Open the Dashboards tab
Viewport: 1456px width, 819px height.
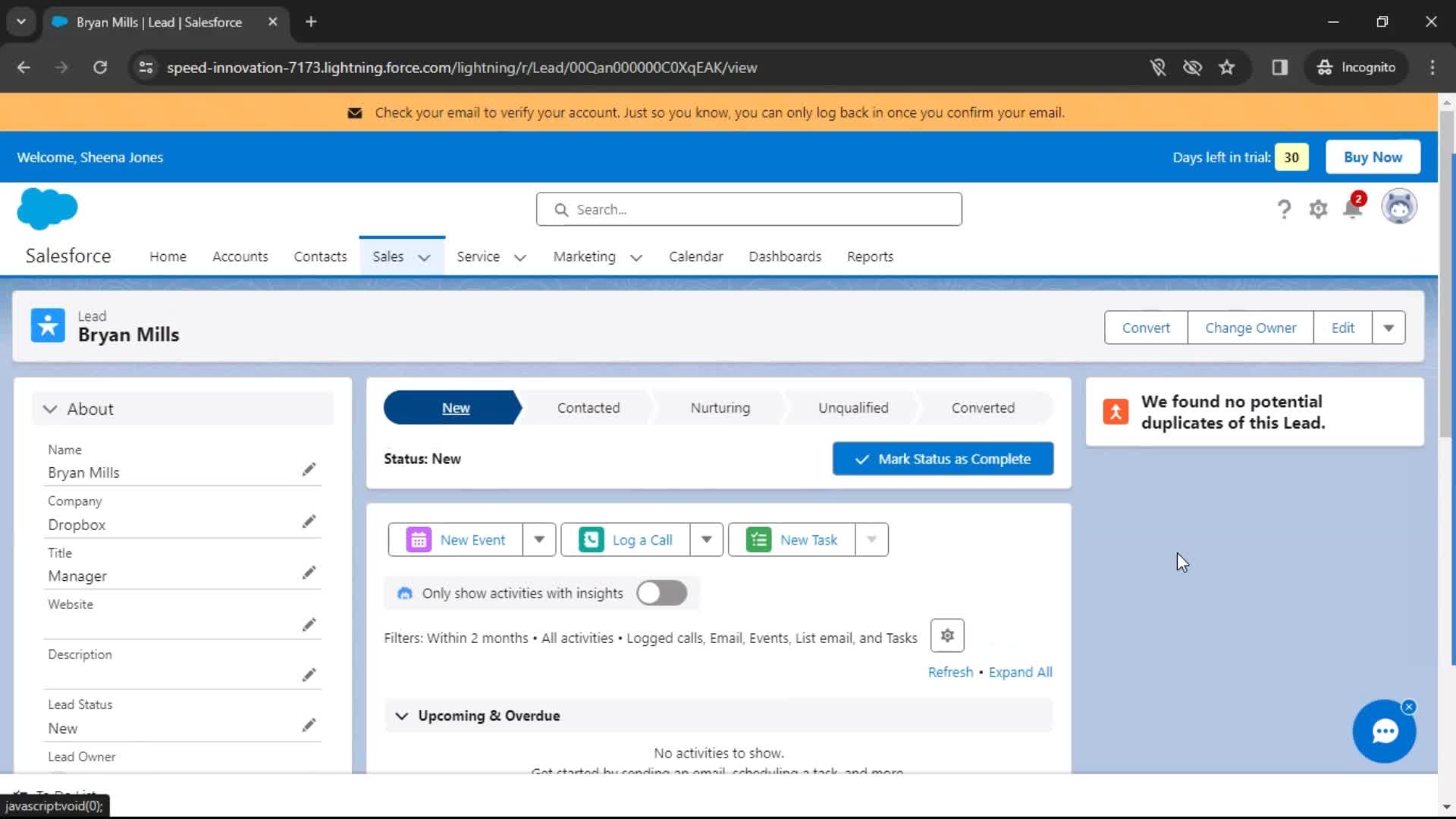coord(785,256)
